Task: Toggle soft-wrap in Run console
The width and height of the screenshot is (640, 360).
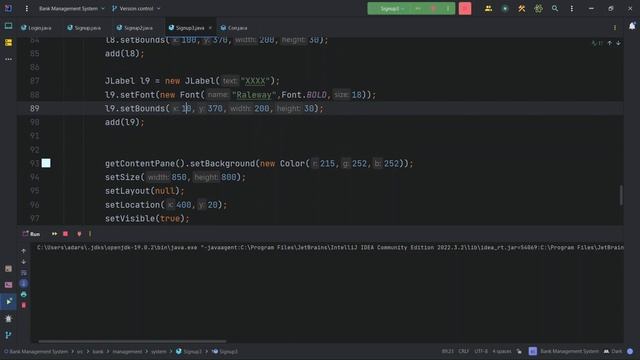Action: point(24,273)
